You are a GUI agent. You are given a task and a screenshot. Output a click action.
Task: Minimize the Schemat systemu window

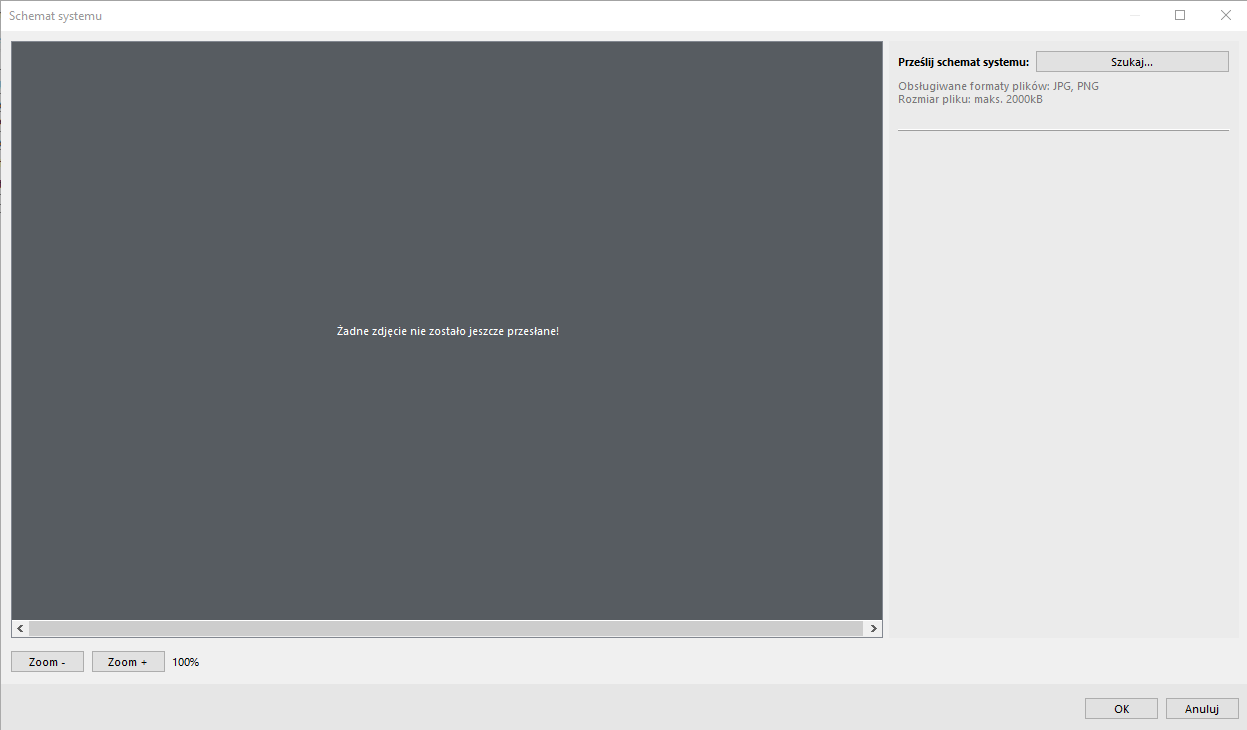[1135, 15]
